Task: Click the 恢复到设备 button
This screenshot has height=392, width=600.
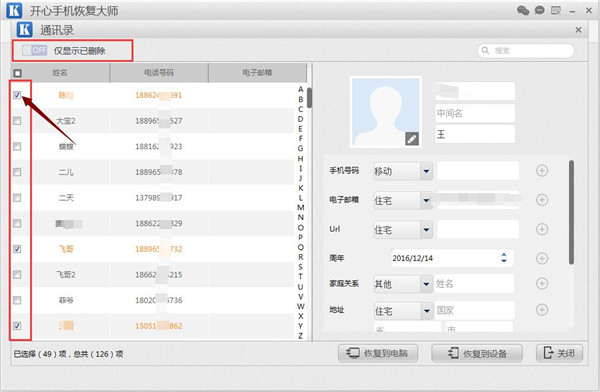Action: pos(477,353)
